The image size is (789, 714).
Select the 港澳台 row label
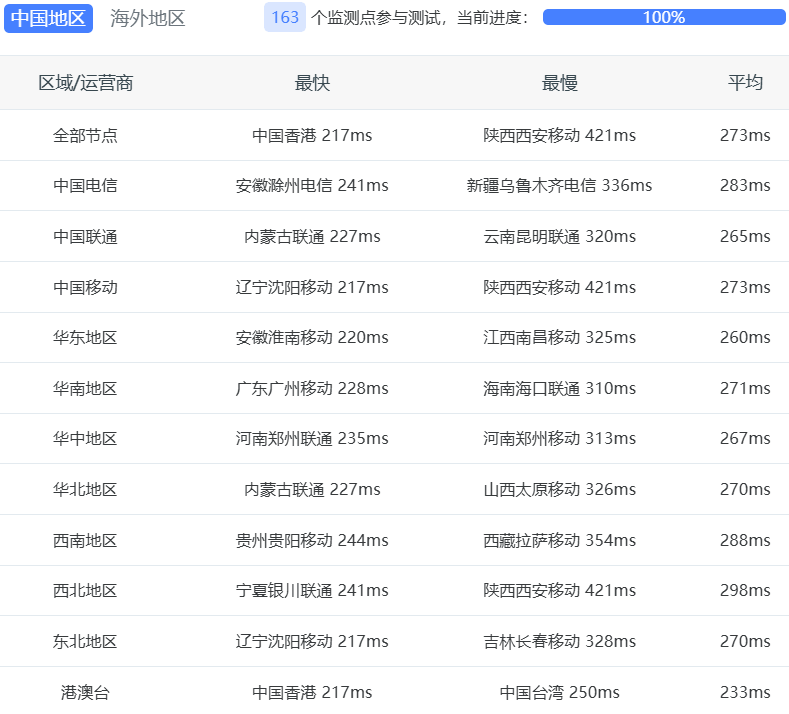click(86, 692)
